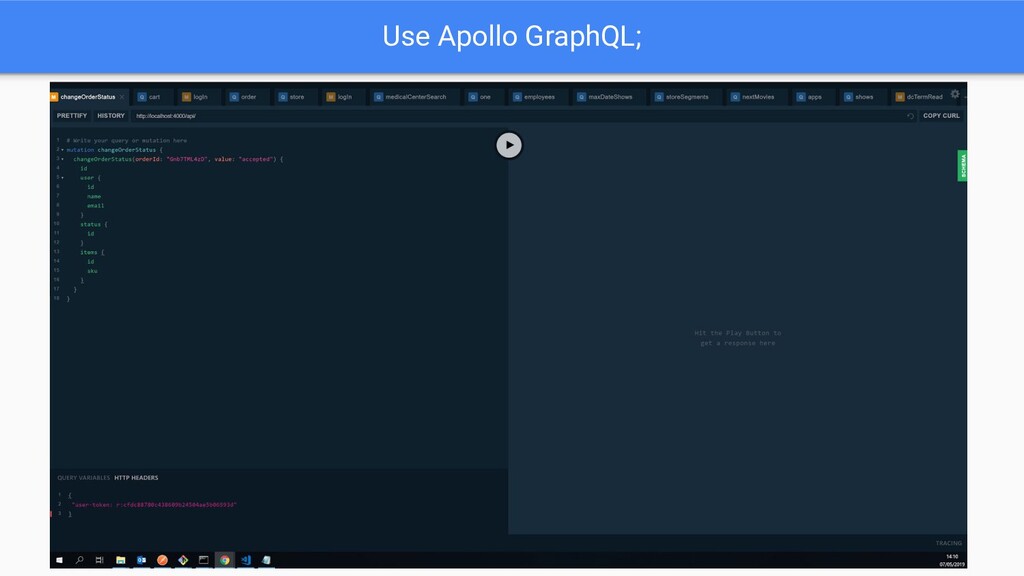Click the PRETTIFY button

pyautogui.click(x=72, y=116)
